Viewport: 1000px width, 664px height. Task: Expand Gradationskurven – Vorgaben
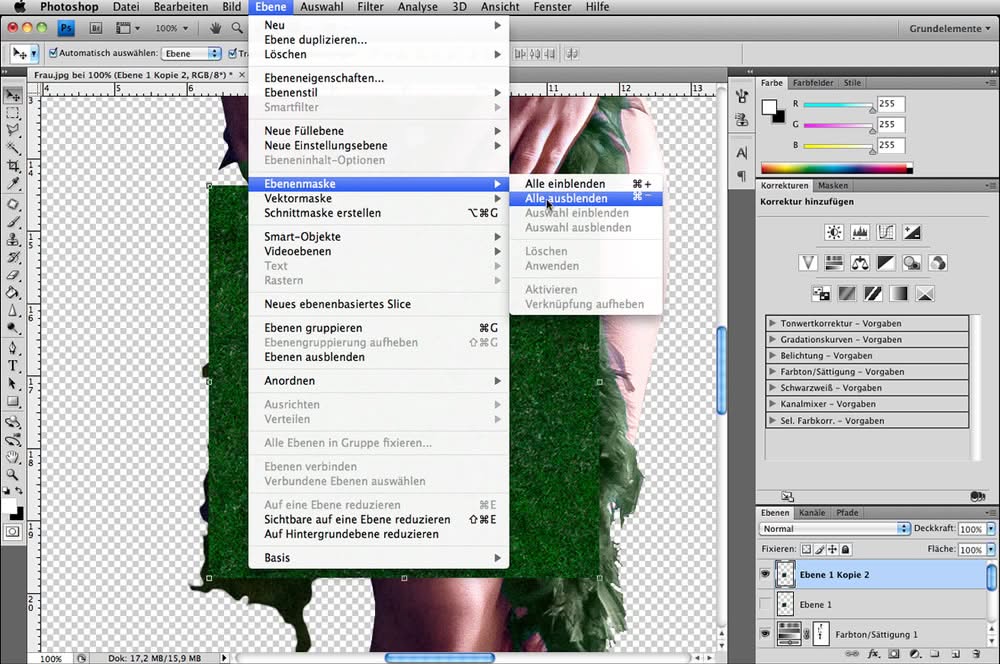point(772,339)
